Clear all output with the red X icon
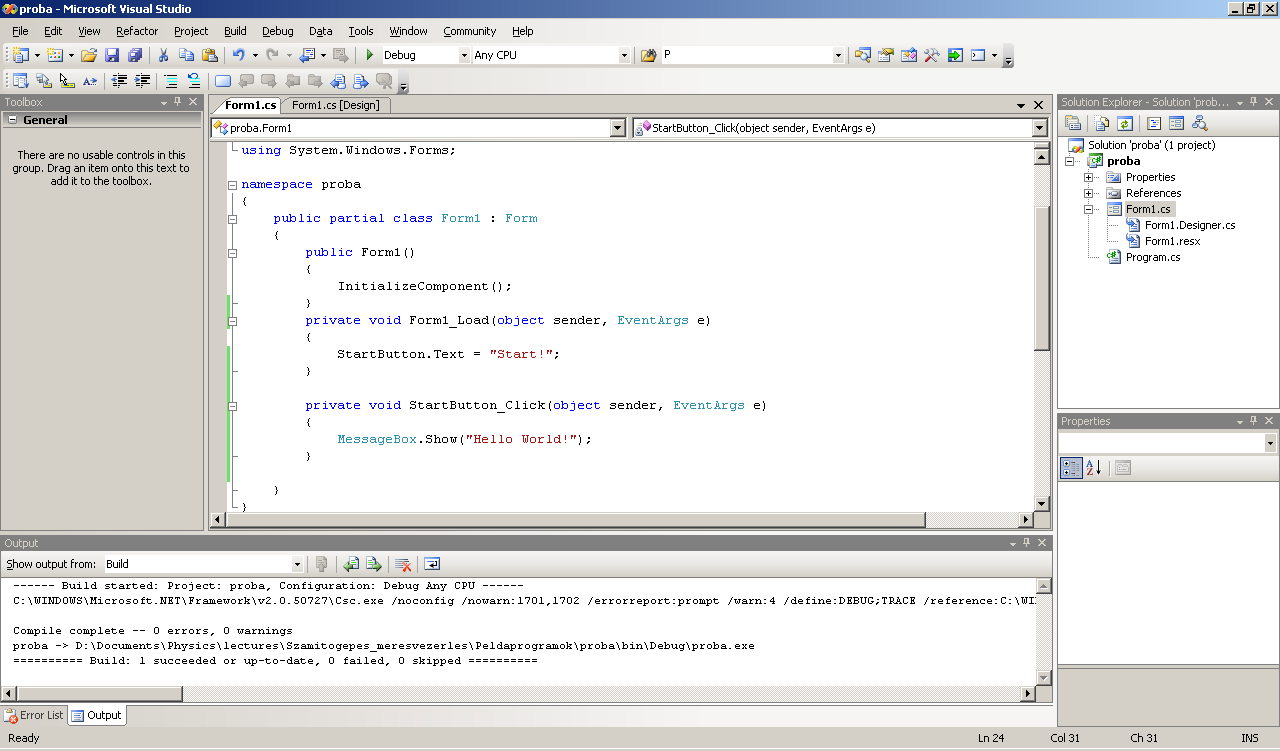Image resolution: width=1280 pixels, height=751 pixels. coord(403,564)
